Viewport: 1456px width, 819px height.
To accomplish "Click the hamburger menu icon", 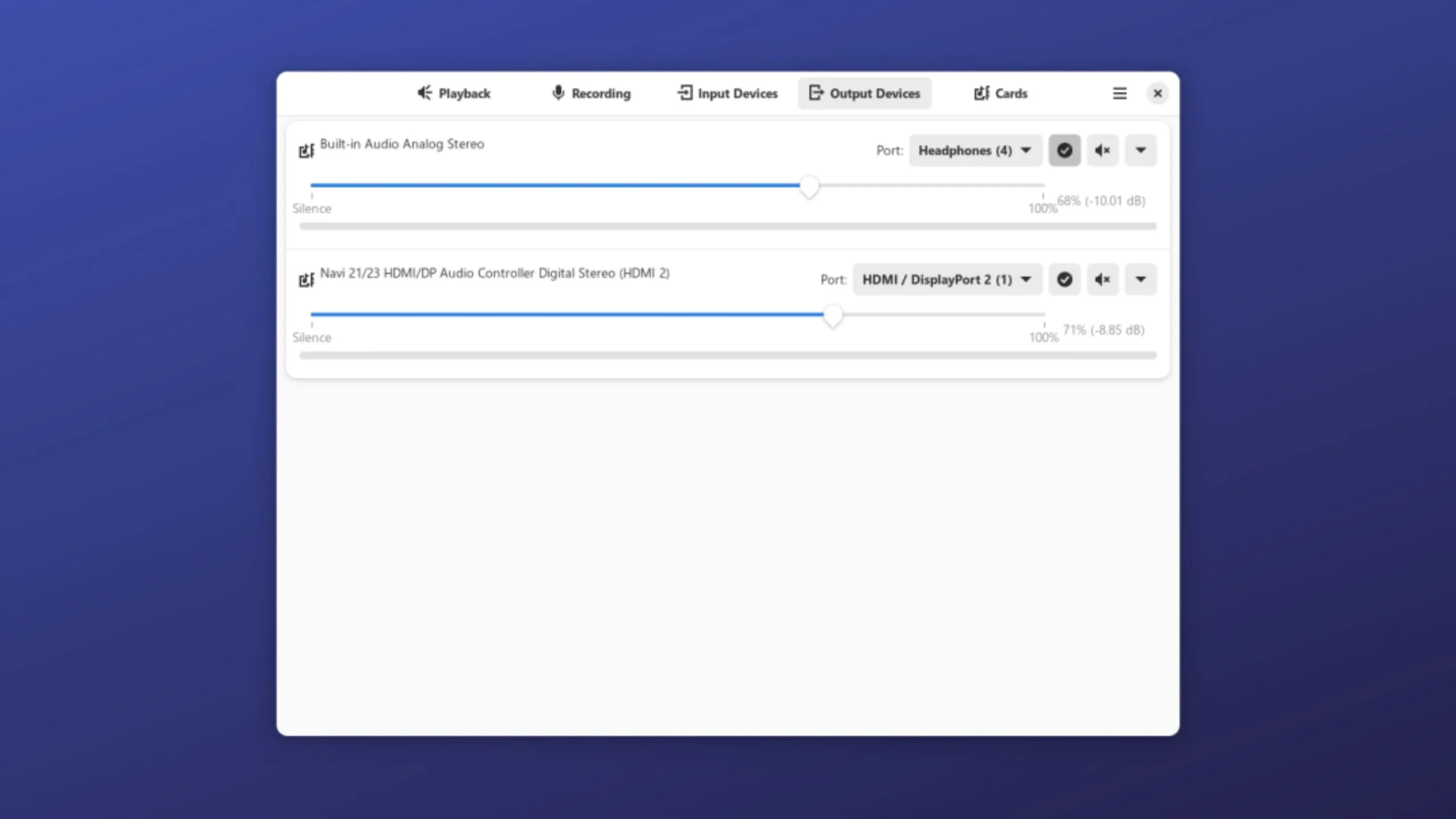I will tap(1120, 92).
